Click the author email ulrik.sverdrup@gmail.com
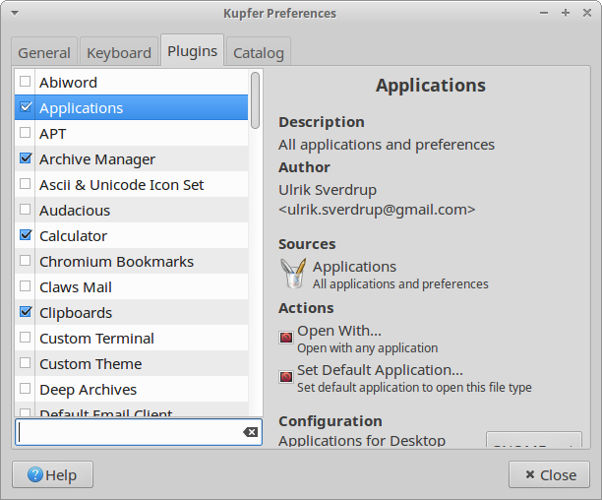The height and width of the screenshot is (500, 602). pos(377,210)
